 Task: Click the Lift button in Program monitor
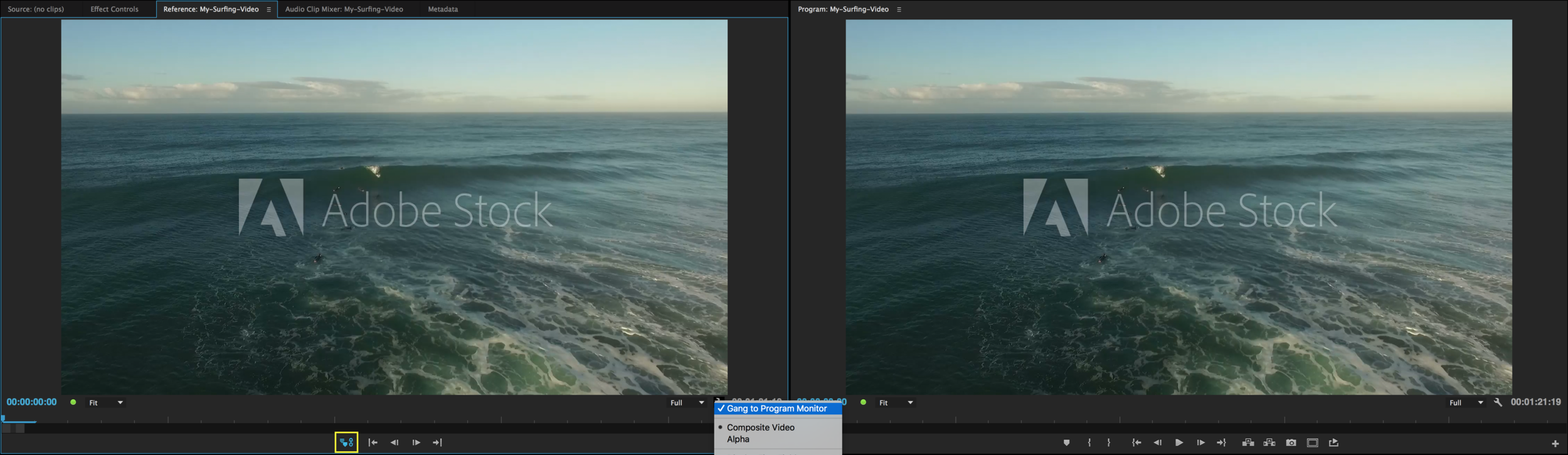(1248, 442)
